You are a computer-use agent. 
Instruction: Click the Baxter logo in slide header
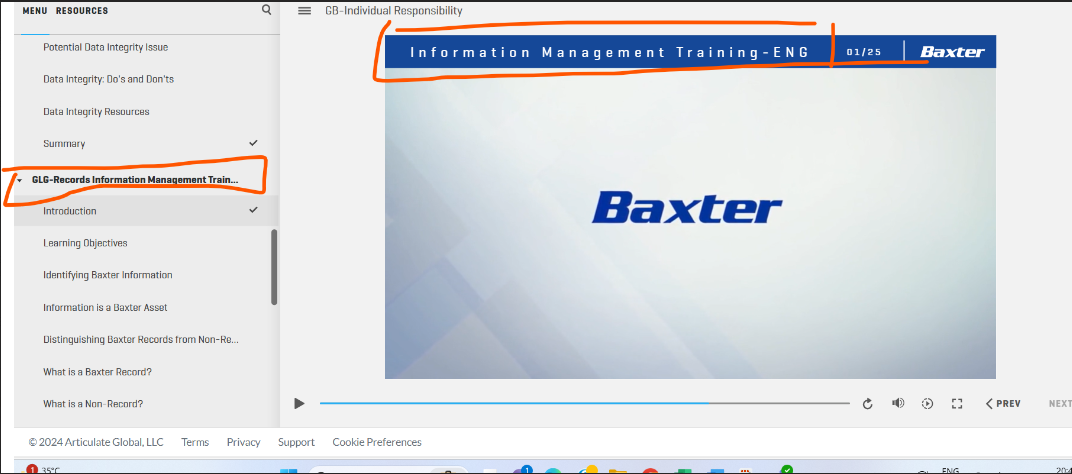pos(952,52)
